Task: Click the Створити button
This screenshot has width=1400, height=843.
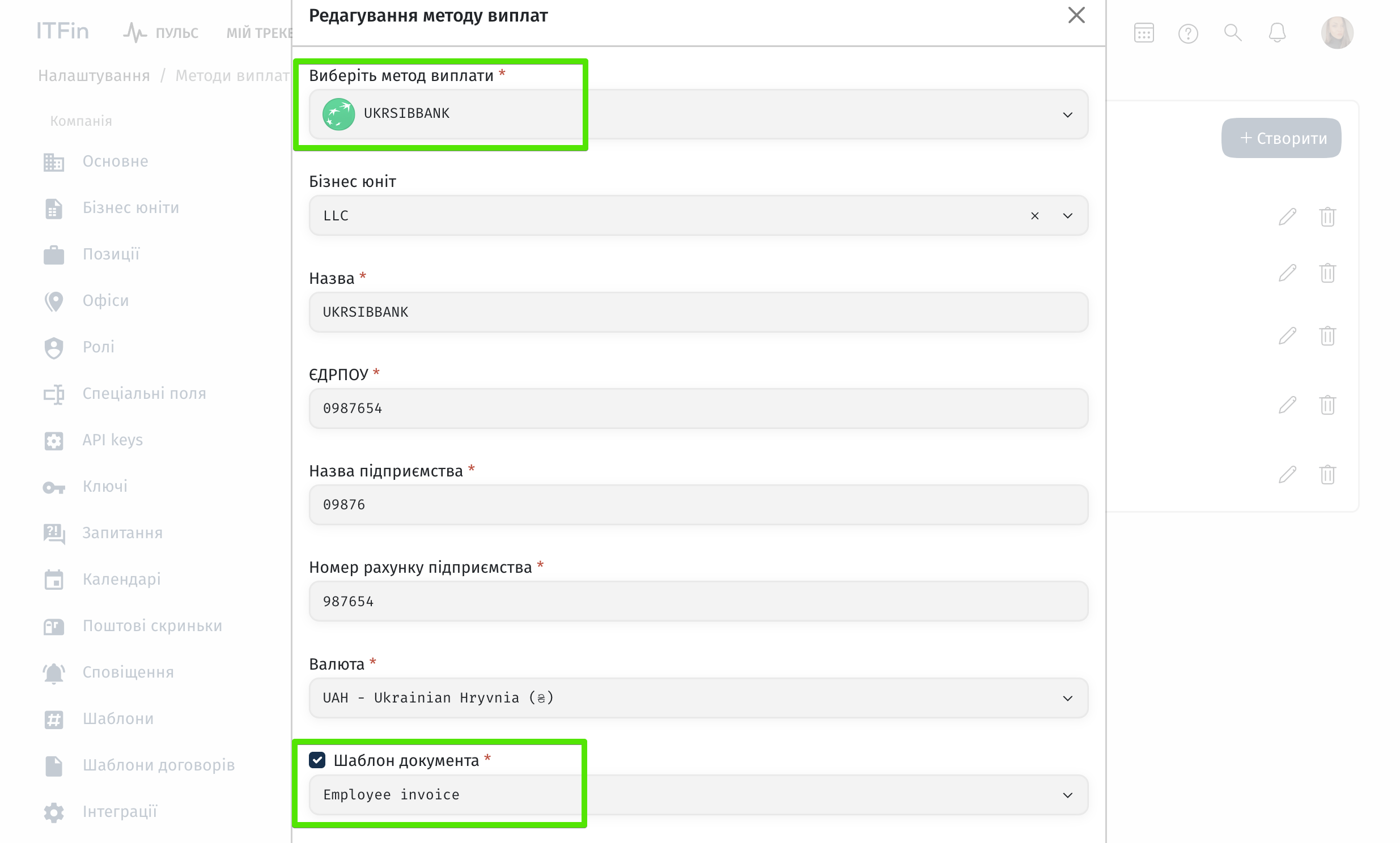Action: pos(1280,138)
